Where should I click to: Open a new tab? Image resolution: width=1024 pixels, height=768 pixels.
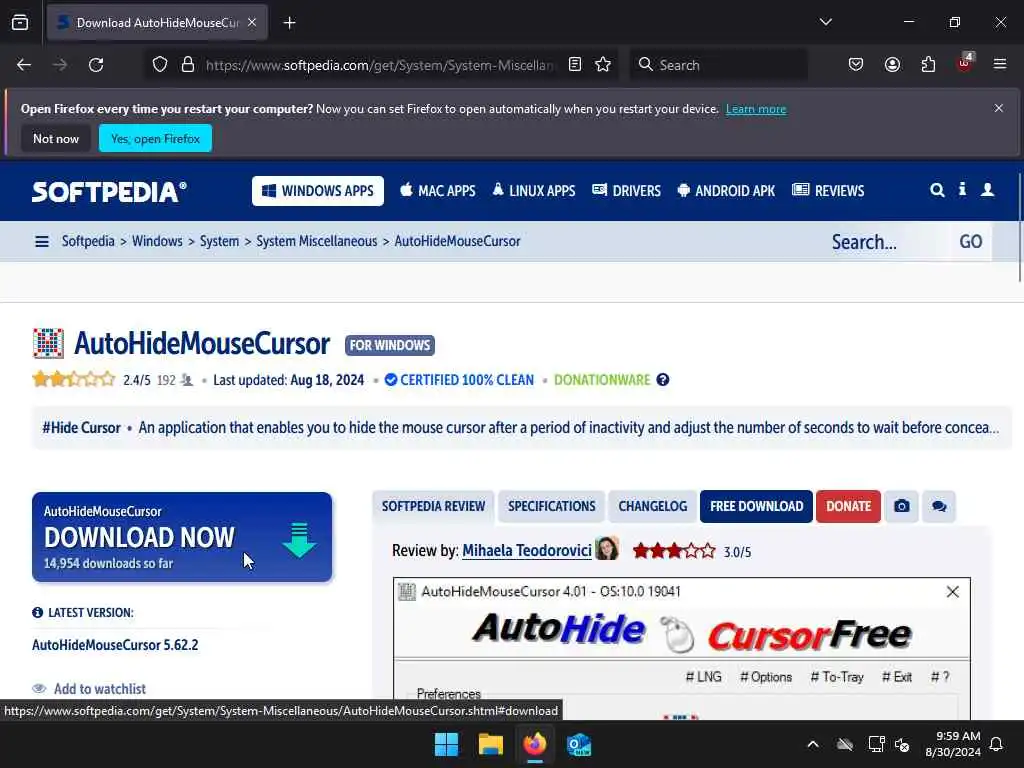point(289,23)
